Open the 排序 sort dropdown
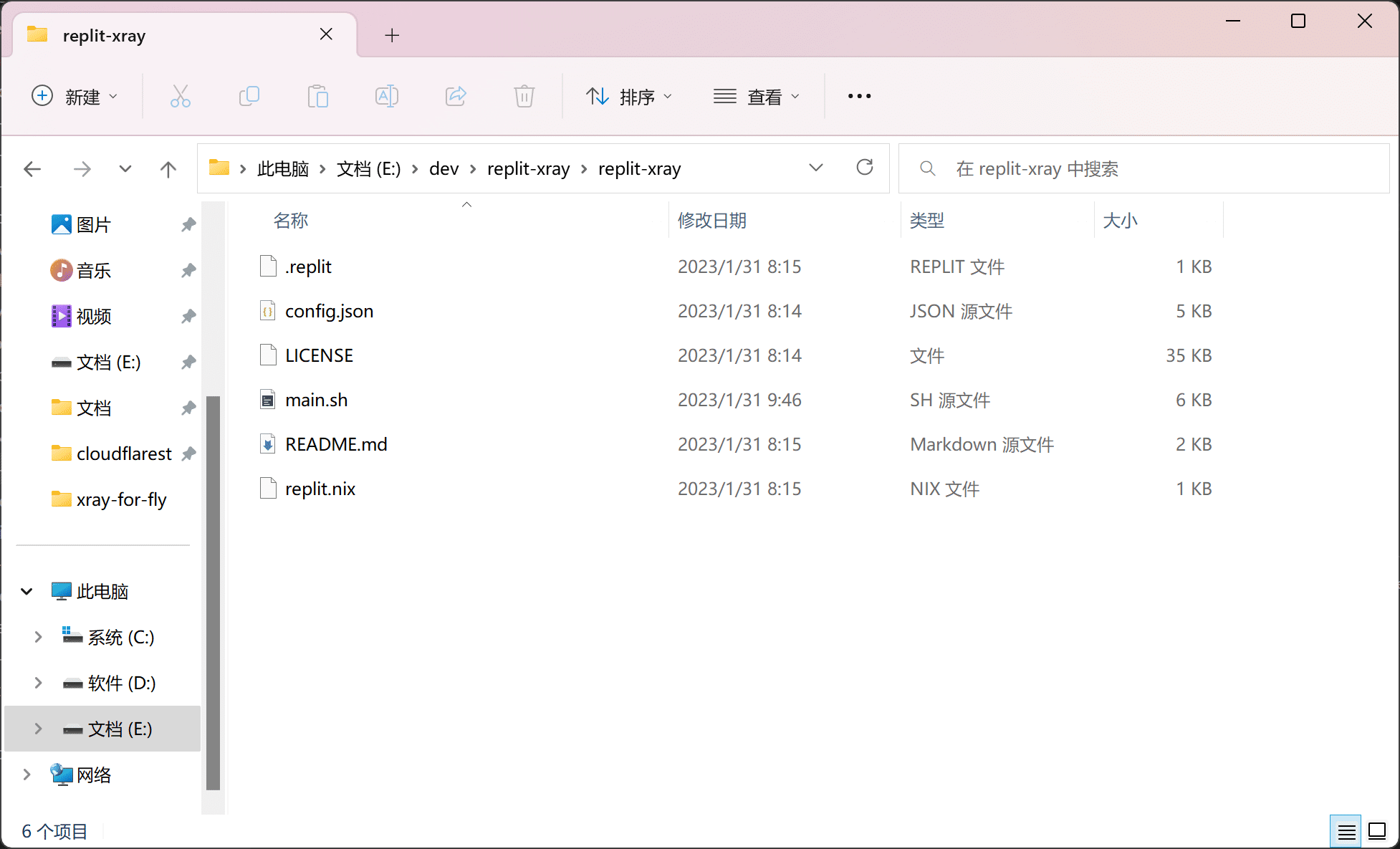 pyautogui.click(x=629, y=96)
